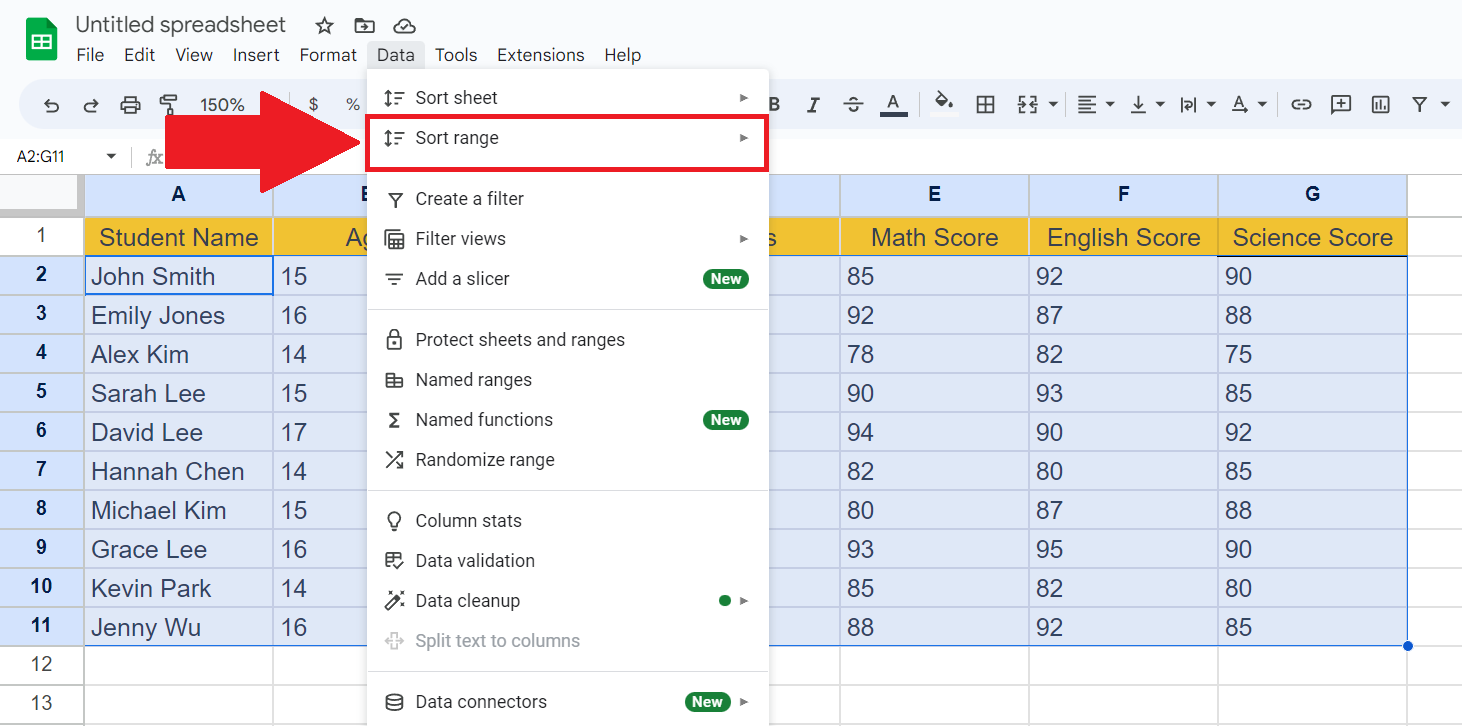Insert a chart
The image size is (1462, 726).
[1381, 104]
